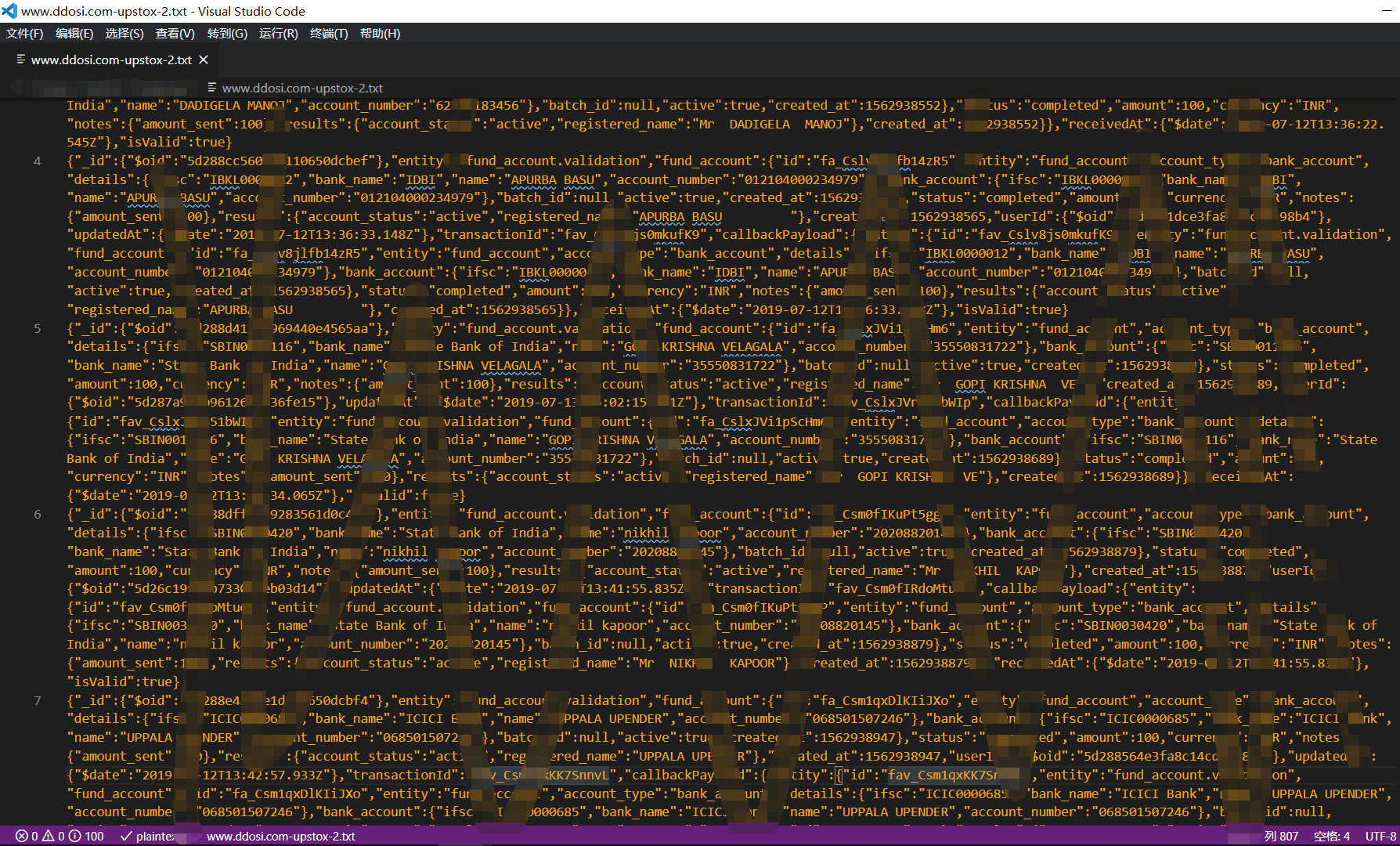This screenshot has width=1400, height=846.
Task: Select the www.ddosi.com-upstox-2.txt editor tab
Action: (111, 60)
